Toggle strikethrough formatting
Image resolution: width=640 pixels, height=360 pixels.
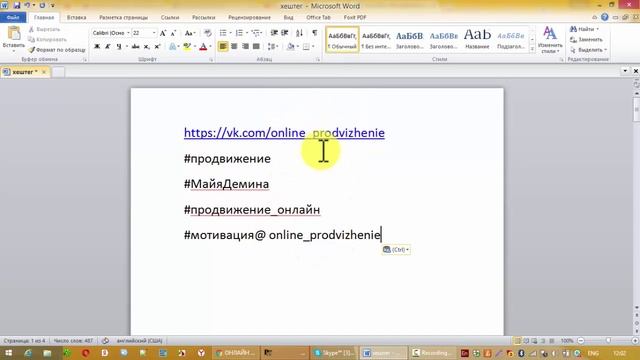coord(136,47)
